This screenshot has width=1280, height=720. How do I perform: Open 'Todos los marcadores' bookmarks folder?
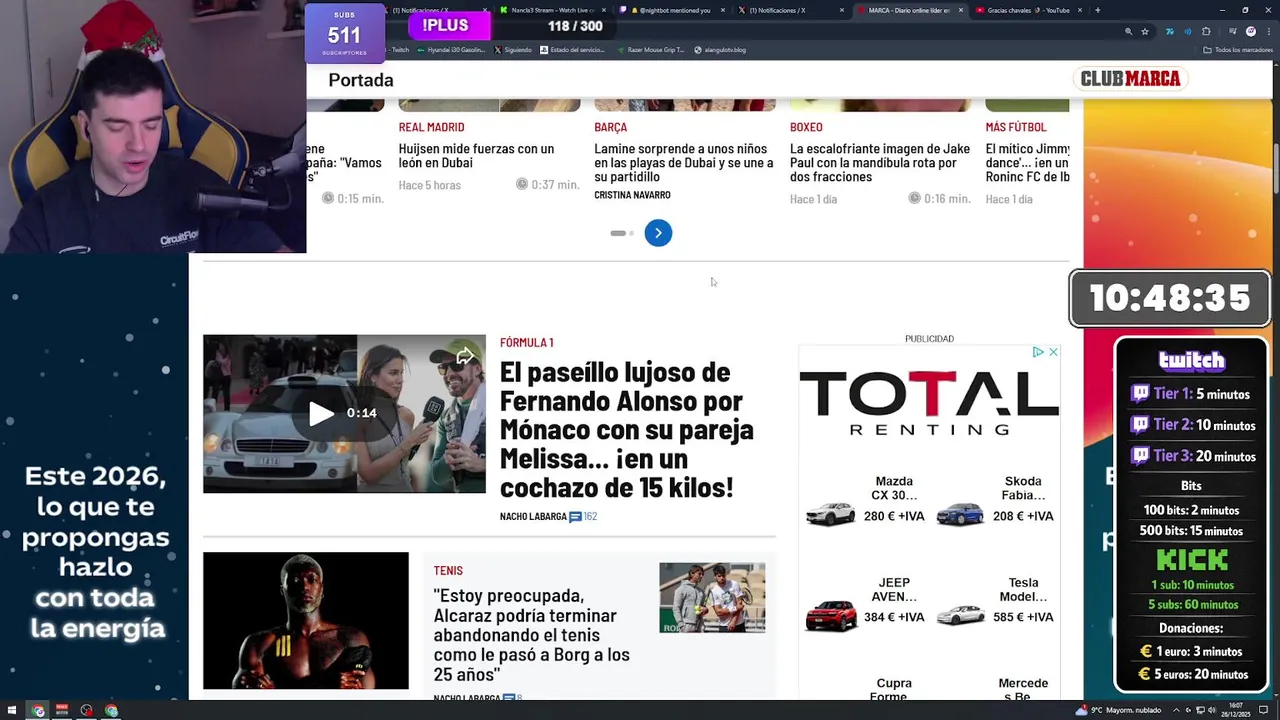1238,50
